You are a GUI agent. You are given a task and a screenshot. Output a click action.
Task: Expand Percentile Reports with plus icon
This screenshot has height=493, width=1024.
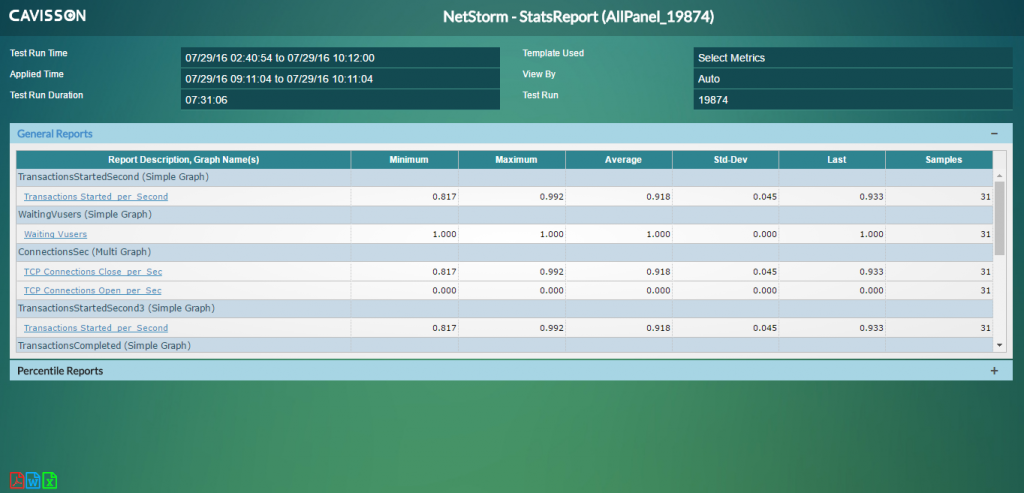(x=994, y=371)
